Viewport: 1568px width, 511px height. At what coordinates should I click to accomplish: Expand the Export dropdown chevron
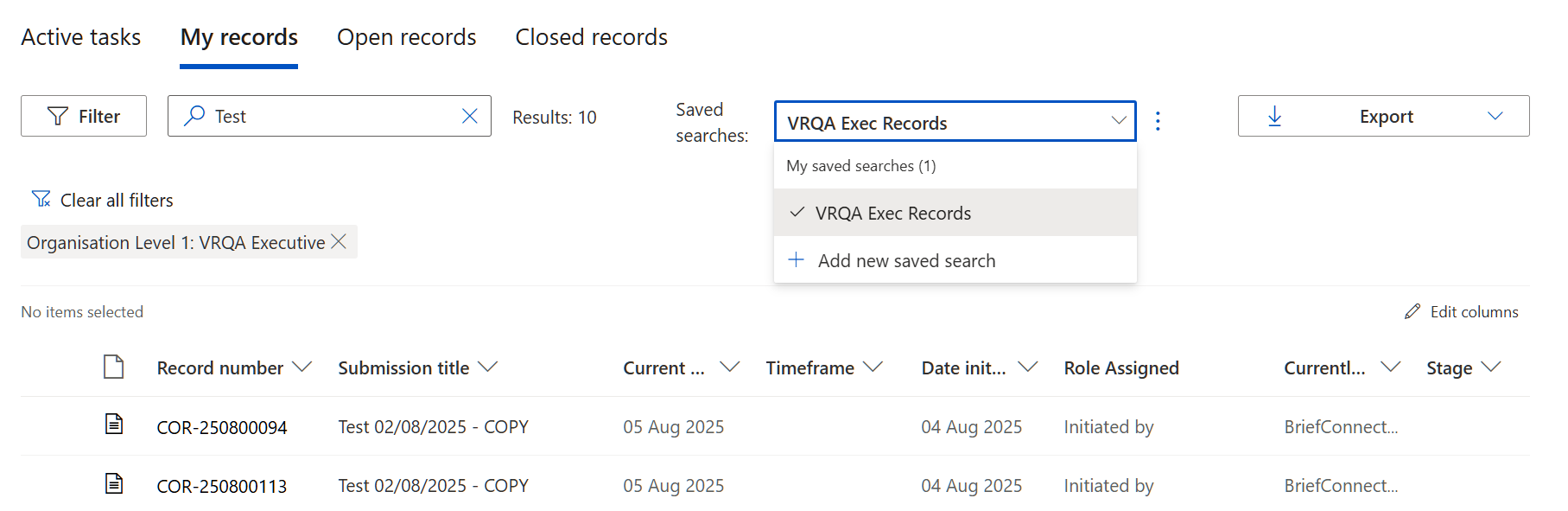(x=1495, y=116)
